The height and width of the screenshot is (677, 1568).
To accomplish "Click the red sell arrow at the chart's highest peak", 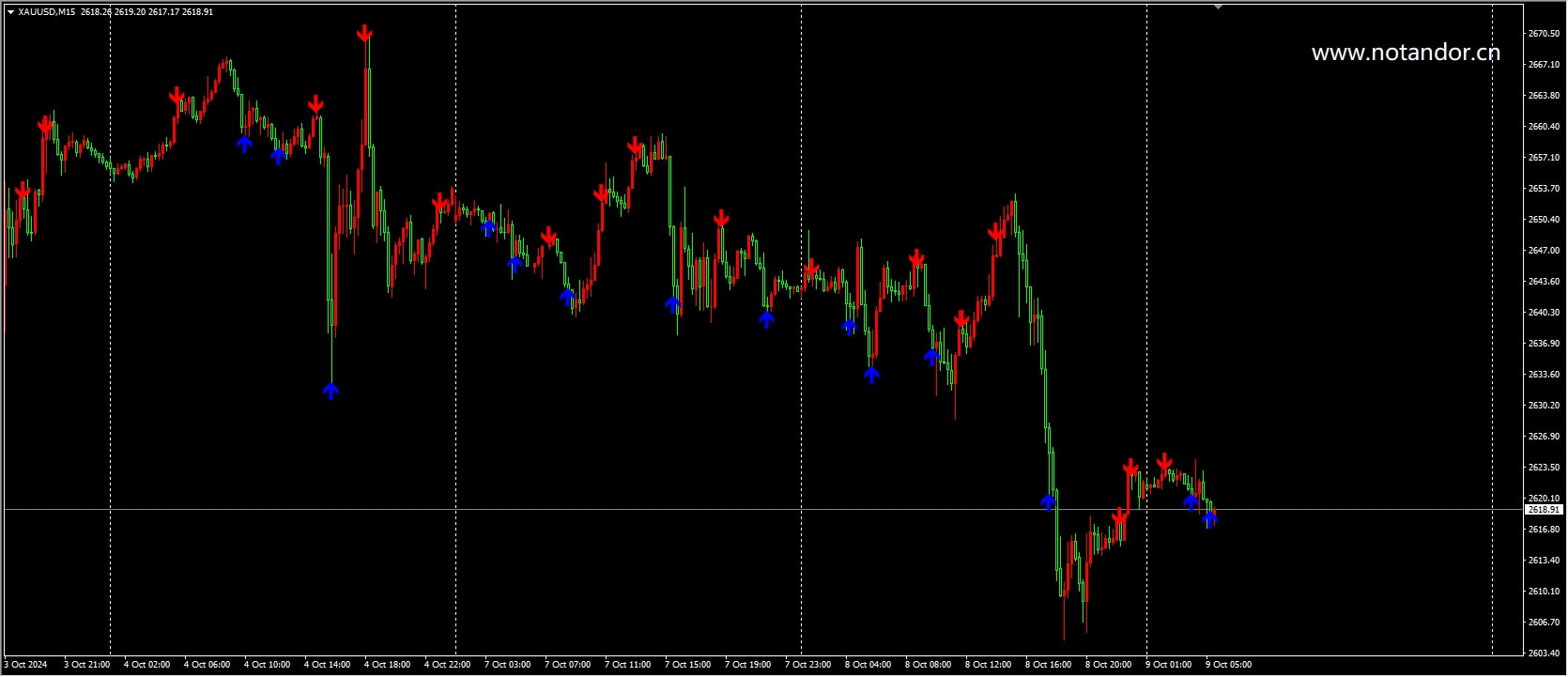I will point(364,35).
